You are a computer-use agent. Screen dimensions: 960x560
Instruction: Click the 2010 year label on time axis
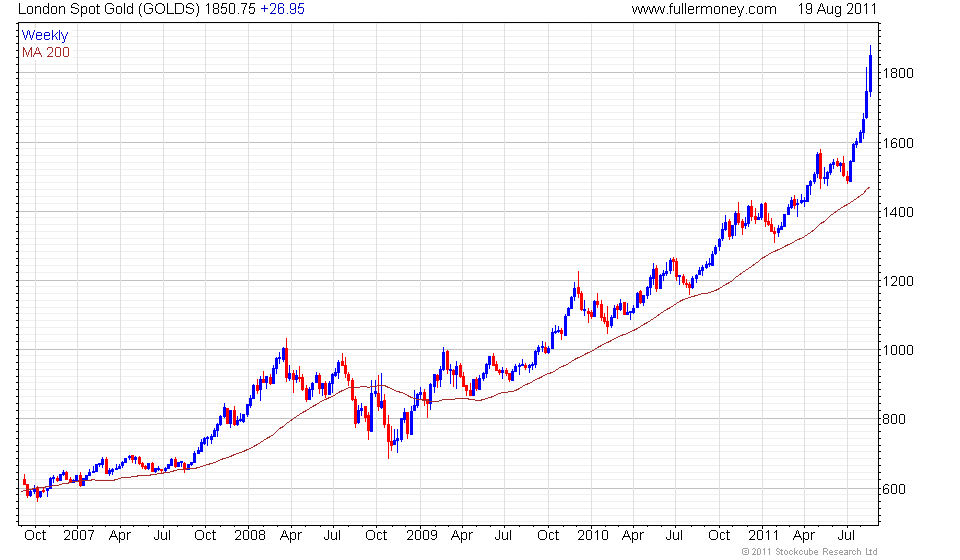pos(593,536)
